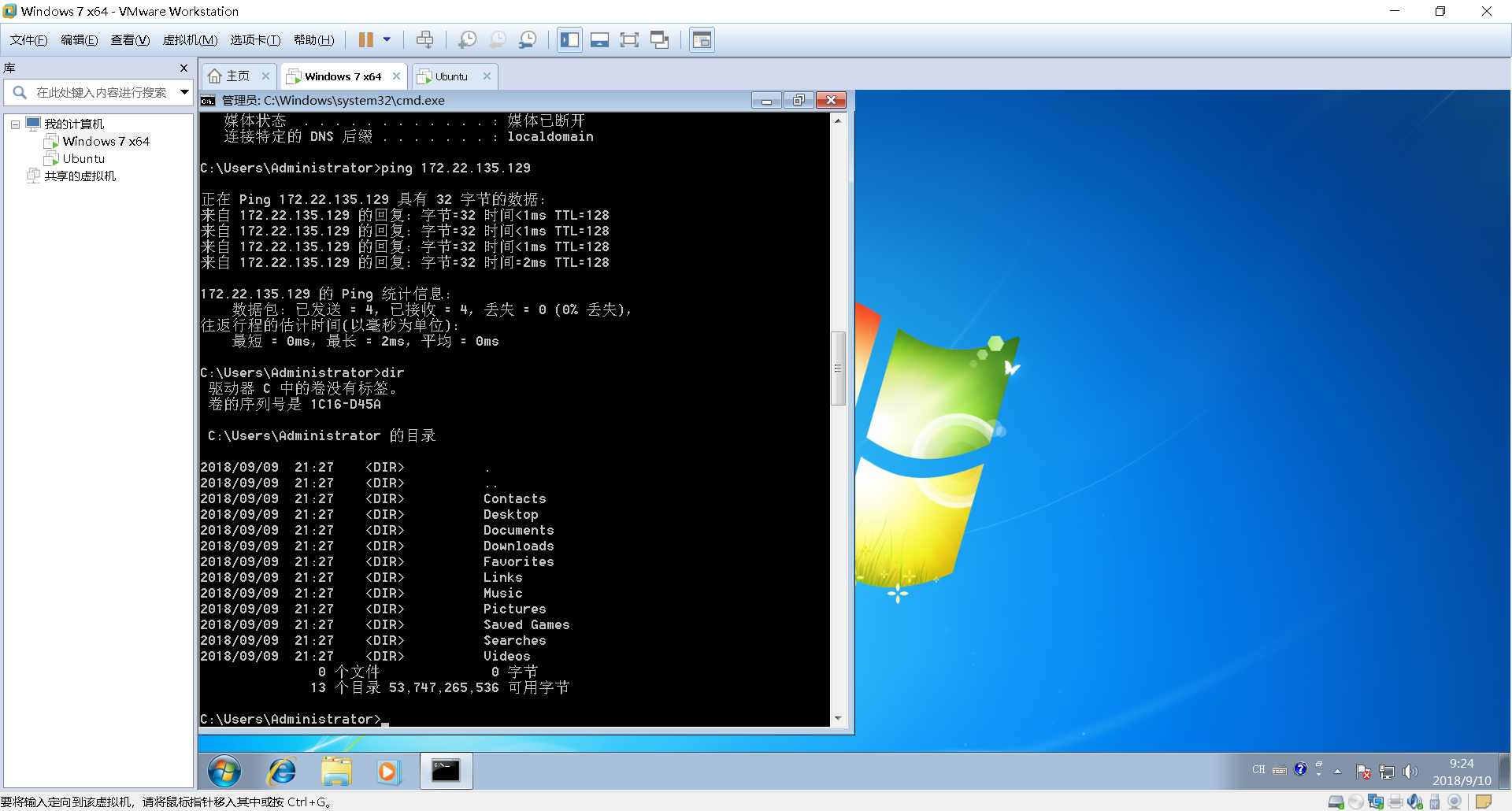Click the USB device icon in status bar
1512x811 pixels.
coord(1435,802)
